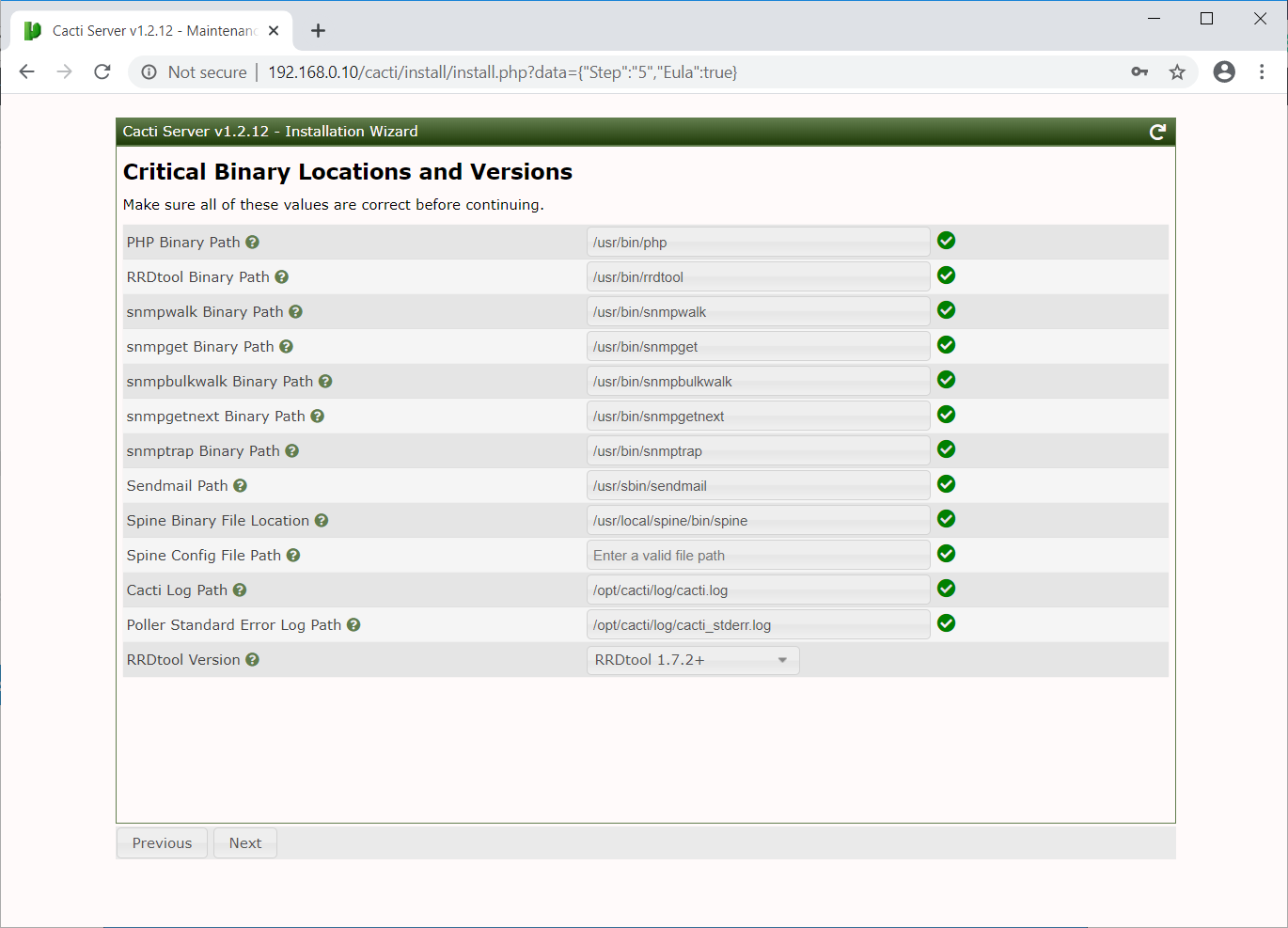The width and height of the screenshot is (1288, 928).
Task: Click green checkmark for Spine Config File Path
Action: point(947,554)
